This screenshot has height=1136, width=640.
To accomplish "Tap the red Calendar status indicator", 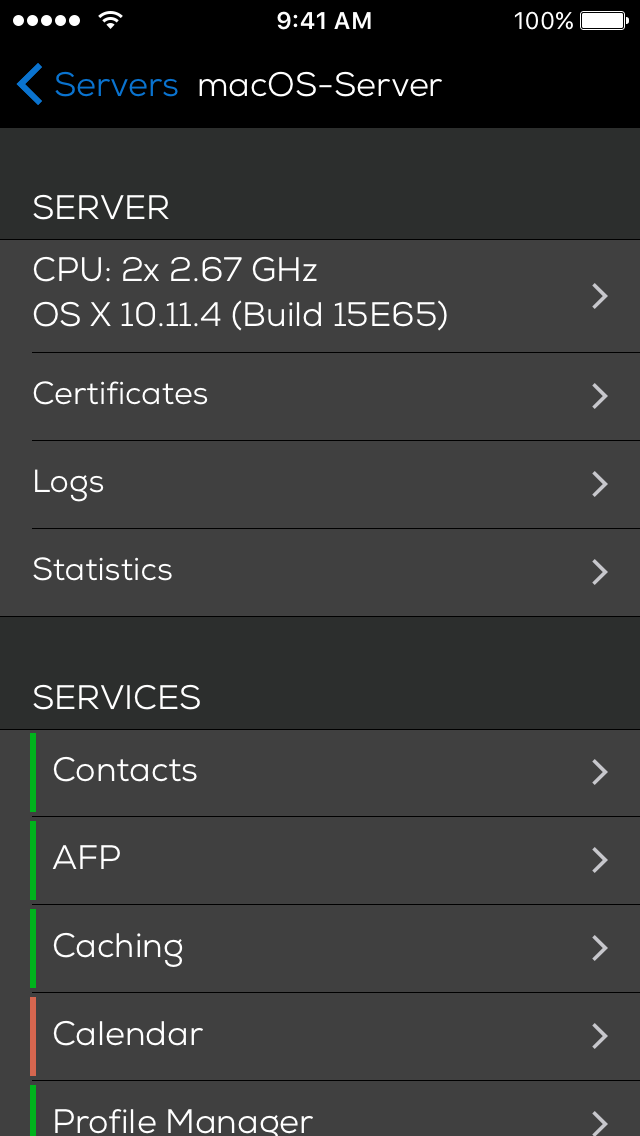I will point(33,1036).
